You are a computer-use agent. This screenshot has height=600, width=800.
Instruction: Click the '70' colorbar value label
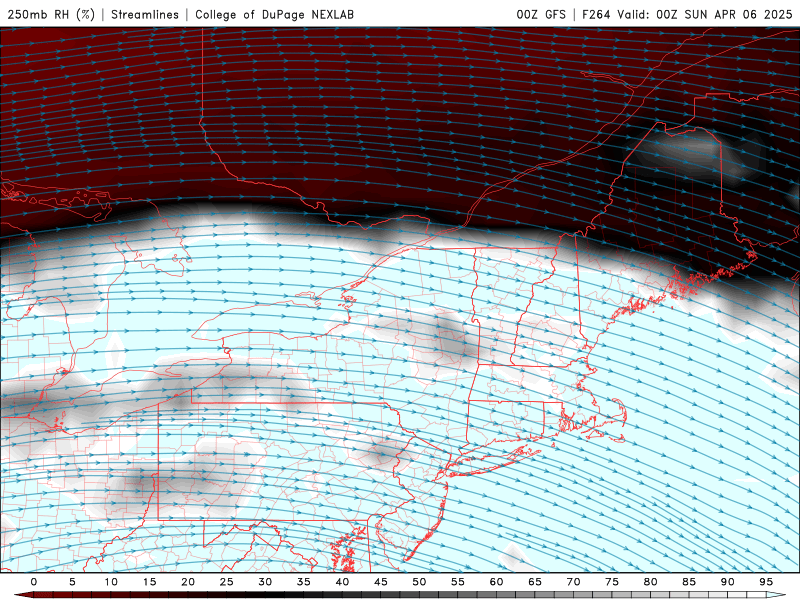(573, 582)
